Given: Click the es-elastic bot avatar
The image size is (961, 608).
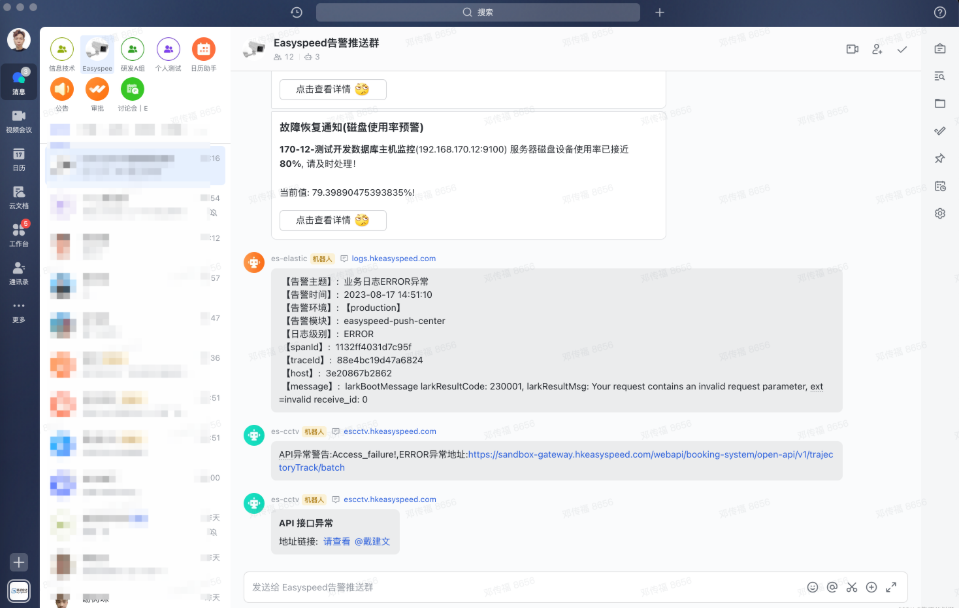Looking at the screenshot, I should click(254, 262).
